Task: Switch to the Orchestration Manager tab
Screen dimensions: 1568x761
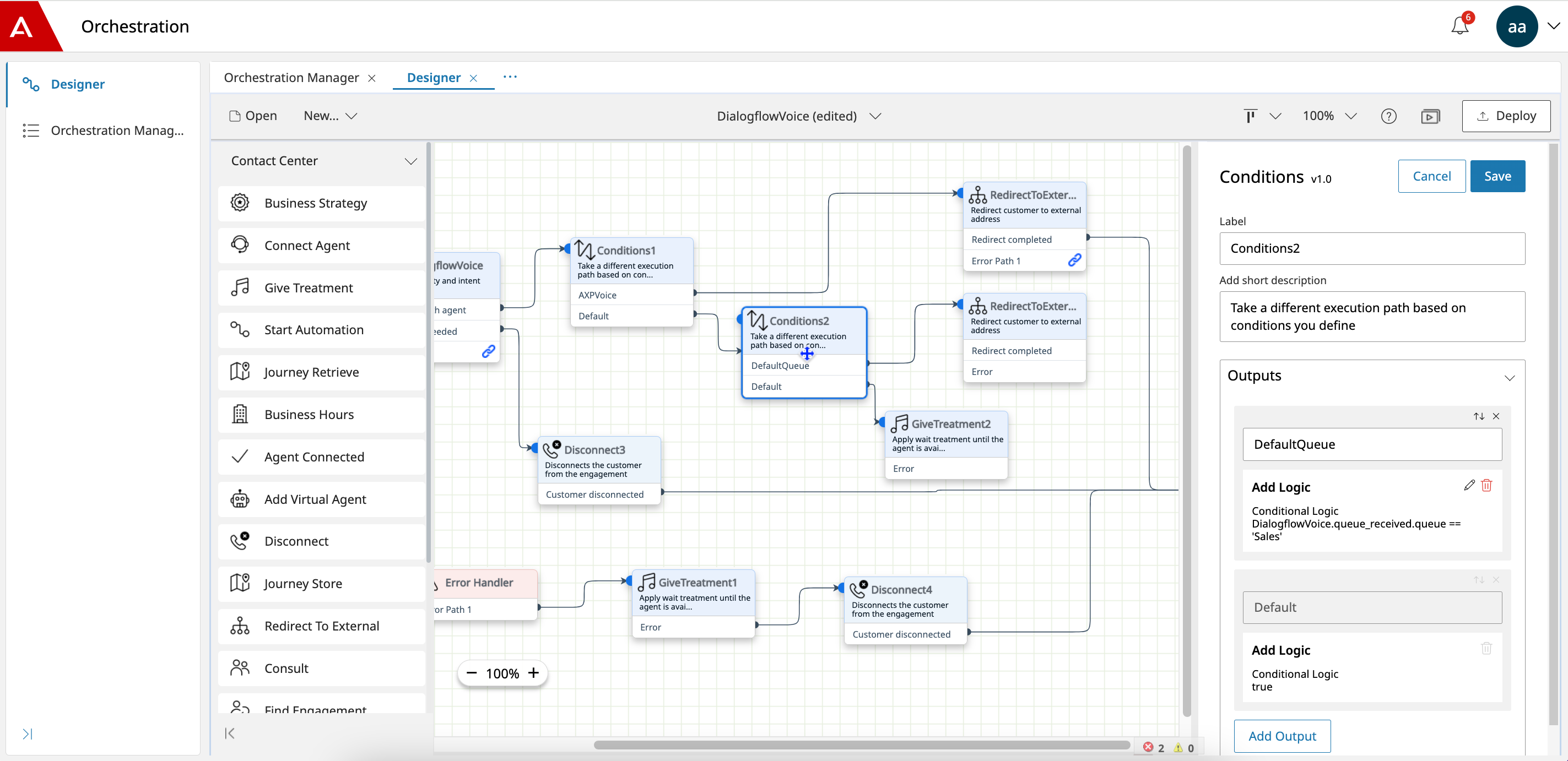Action: point(291,78)
